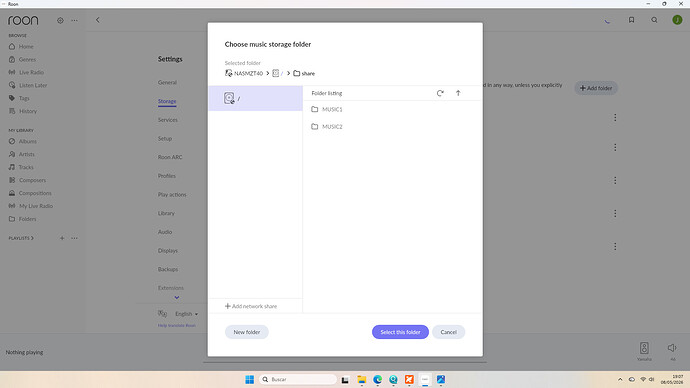Open Microsoft Edge from taskbar
This screenshot has width=690, height=388.
(378, 379)
